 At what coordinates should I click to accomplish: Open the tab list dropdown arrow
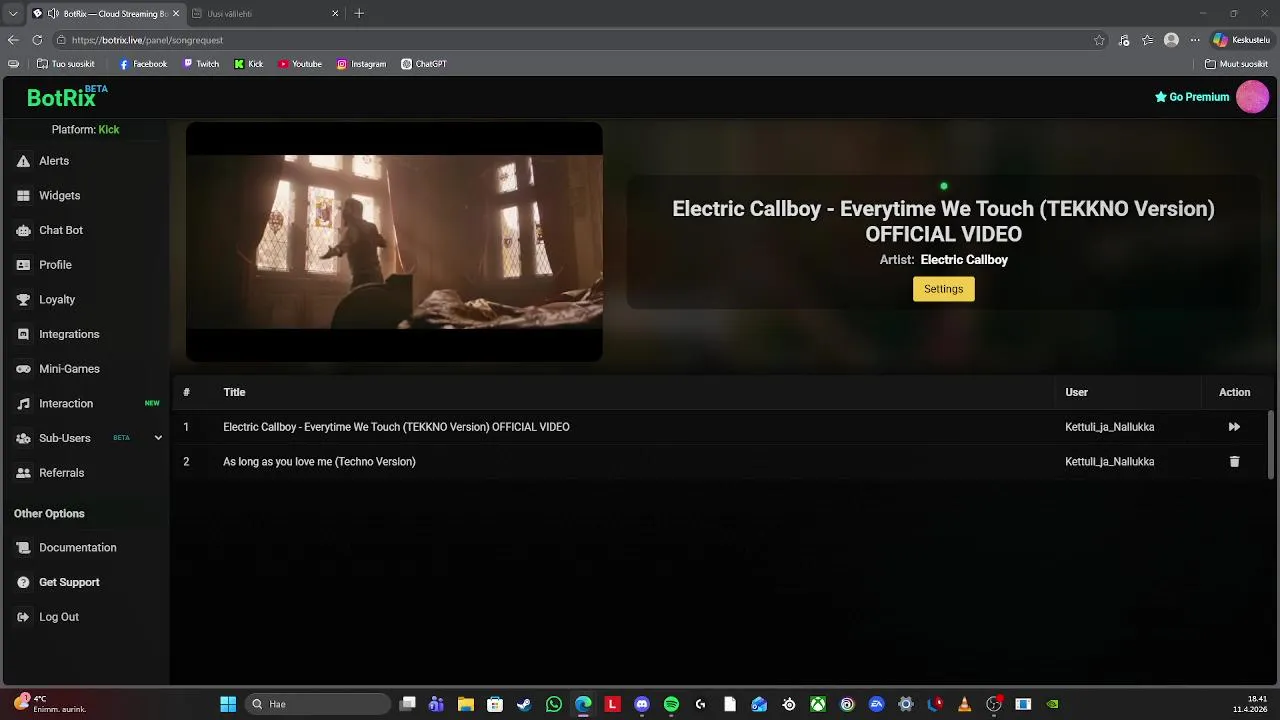(13, 14)
